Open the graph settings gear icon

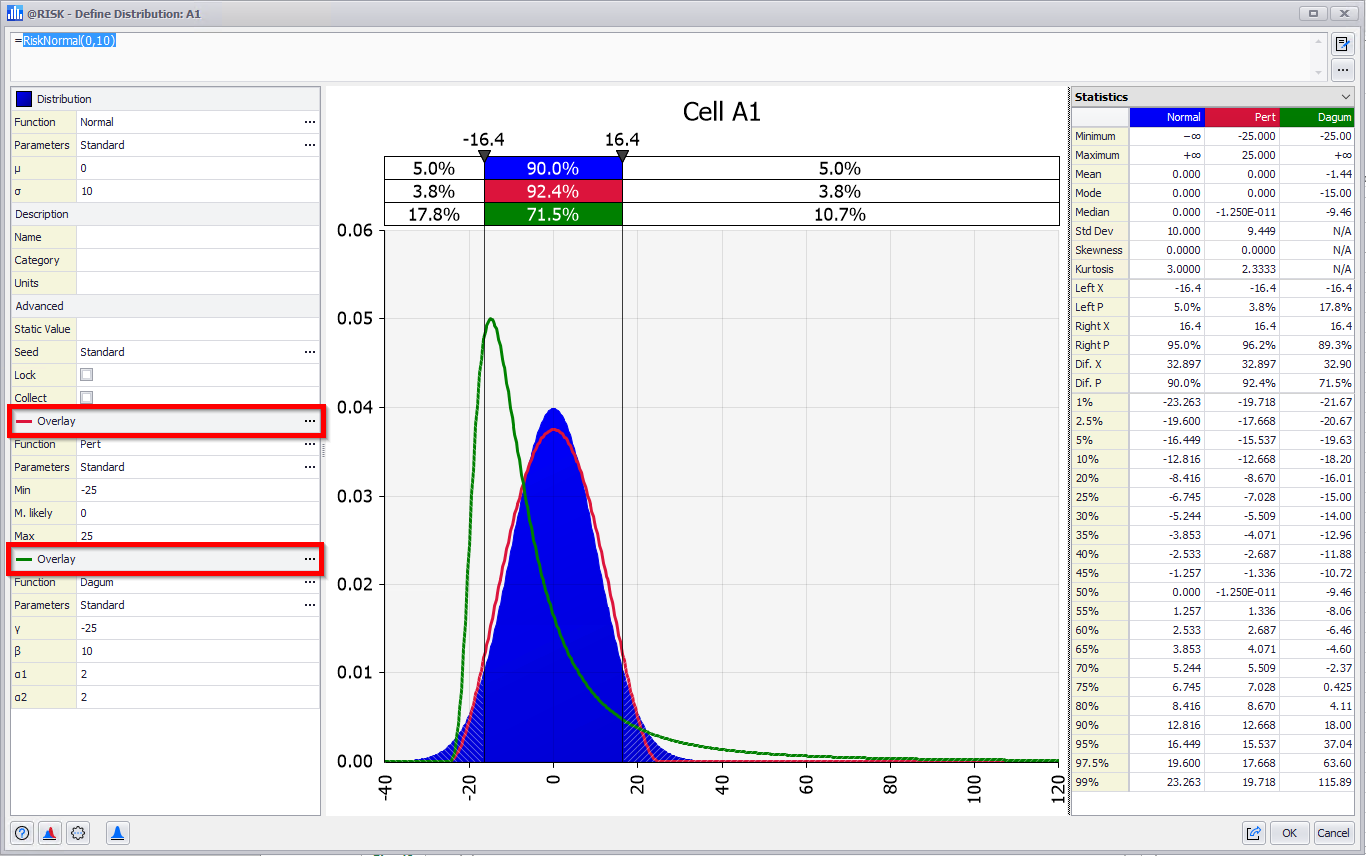[x=79, y=833]
